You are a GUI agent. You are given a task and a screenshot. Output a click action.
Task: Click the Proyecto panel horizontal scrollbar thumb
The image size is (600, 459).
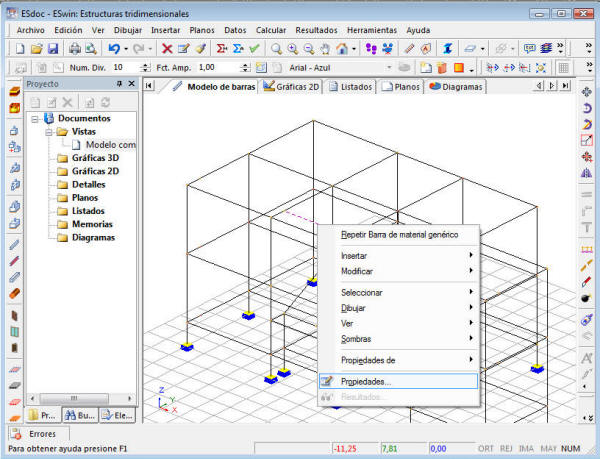point(73,398)
